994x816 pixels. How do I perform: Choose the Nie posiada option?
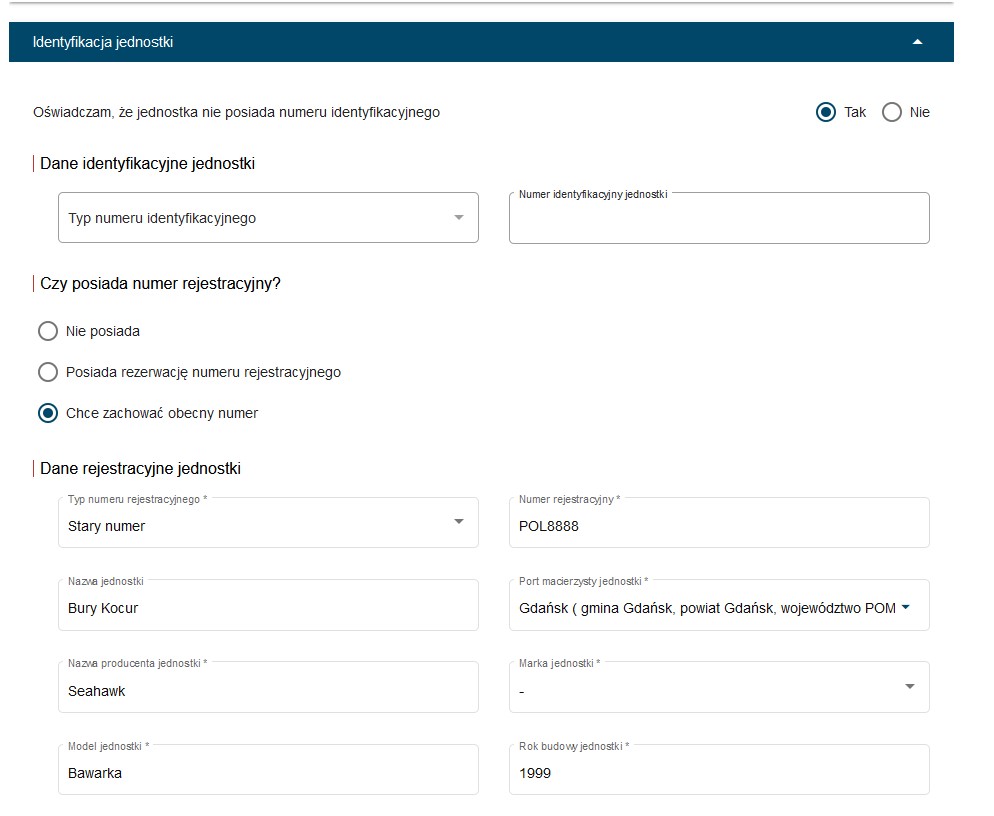point(48,331)
